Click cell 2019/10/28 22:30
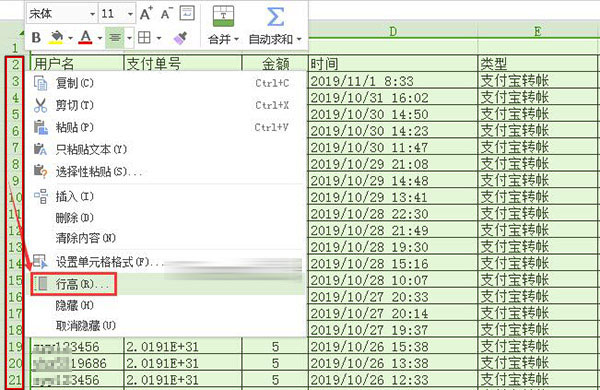Viewport: 600px width, 390px height. click(x=393, y=214)
